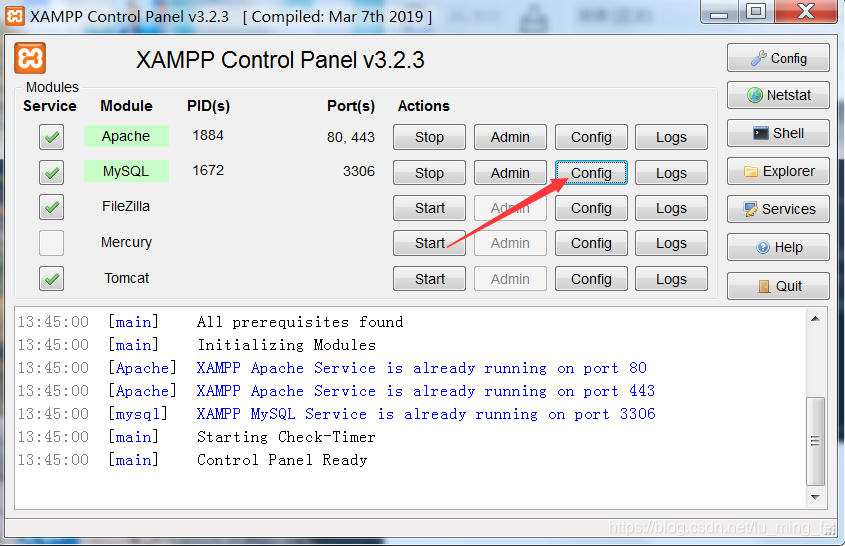Viewport: 845px width, 546px height.
Task: View Apache Logs
Action: pos(671,137)
